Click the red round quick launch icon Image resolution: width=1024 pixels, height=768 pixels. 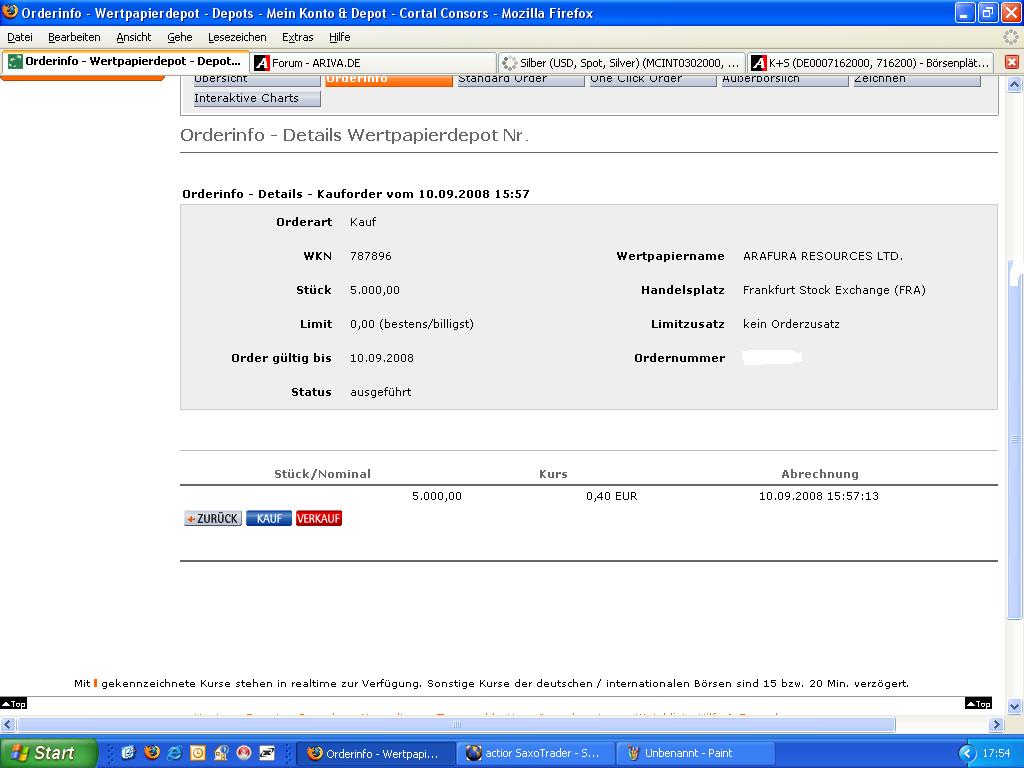pyautogui.click(x=244, y=753)
